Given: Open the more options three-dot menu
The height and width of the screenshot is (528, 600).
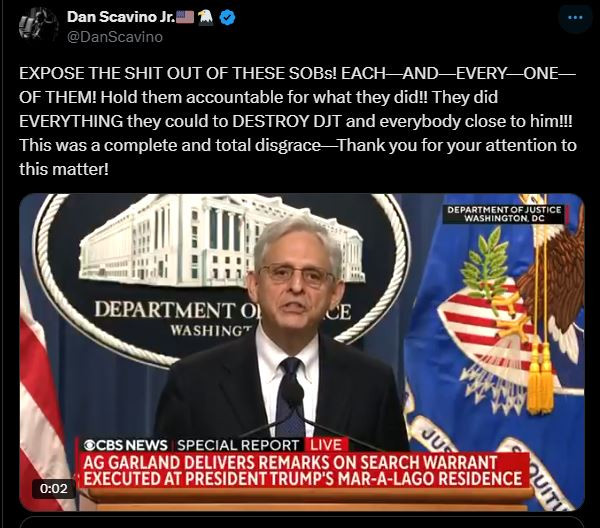Looking at the screenshot, I should pyautogui.click(x=575, y=17).
